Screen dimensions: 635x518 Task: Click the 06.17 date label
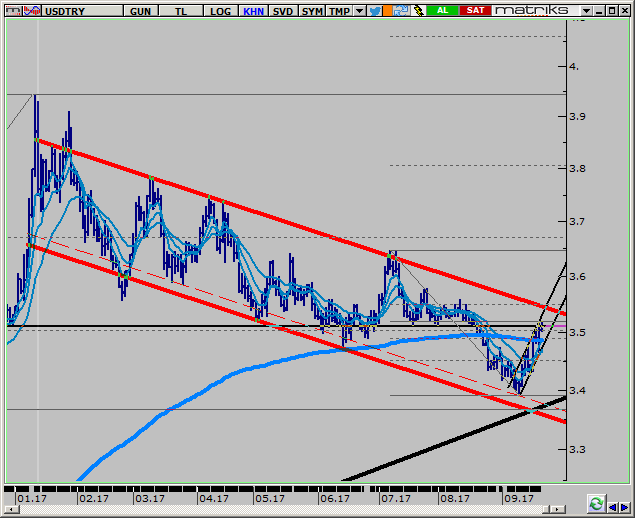coord(335,499)
